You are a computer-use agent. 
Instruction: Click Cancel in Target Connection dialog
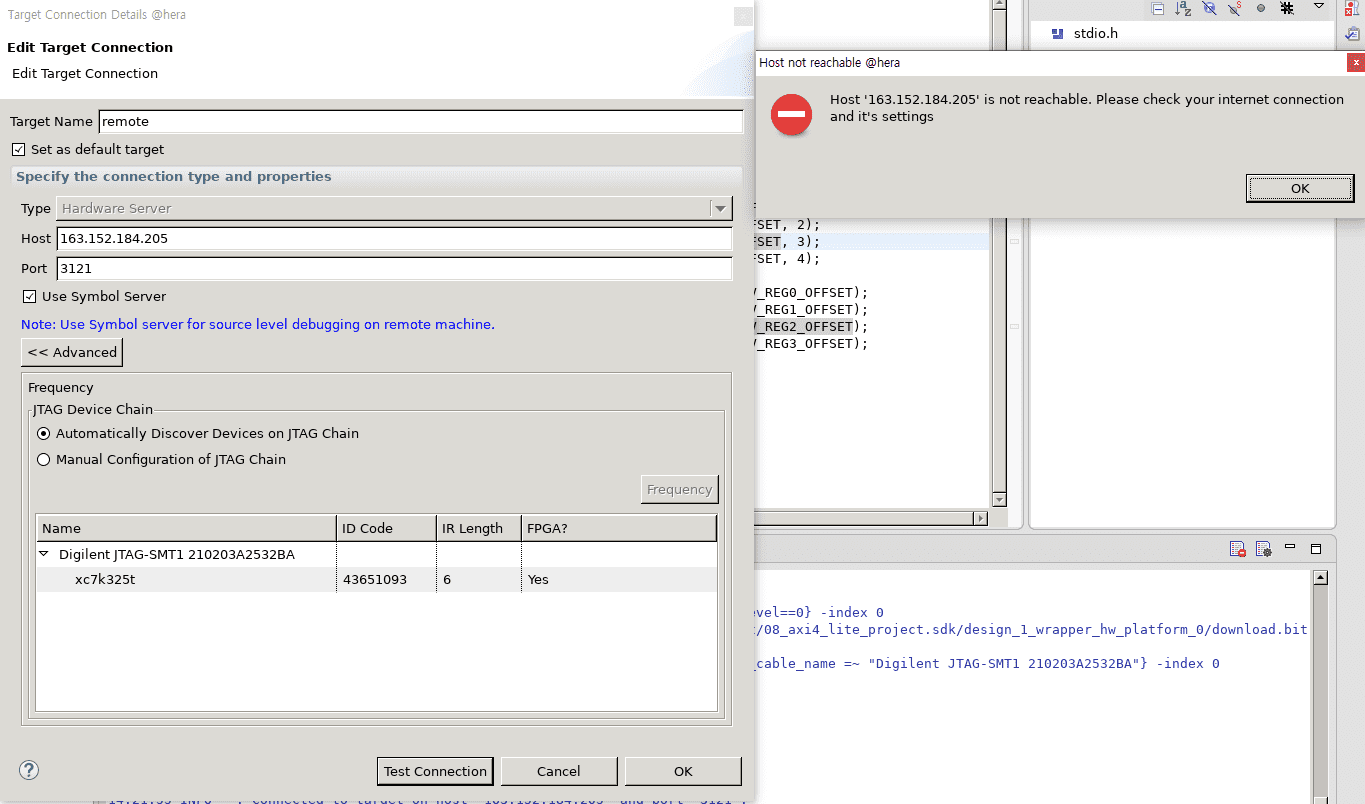[558, 771]
